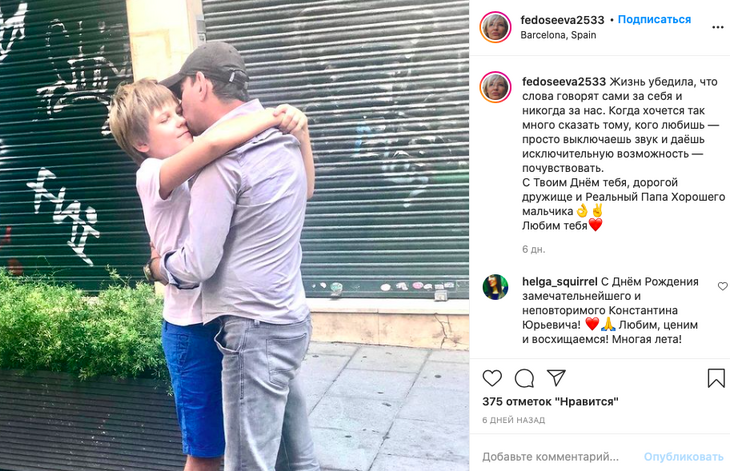Image resolution: width=730 pixels, height=471 pixels.
Task: Like helga_squirrel's comment with the small heart
Action: click(x=723, y=286)
